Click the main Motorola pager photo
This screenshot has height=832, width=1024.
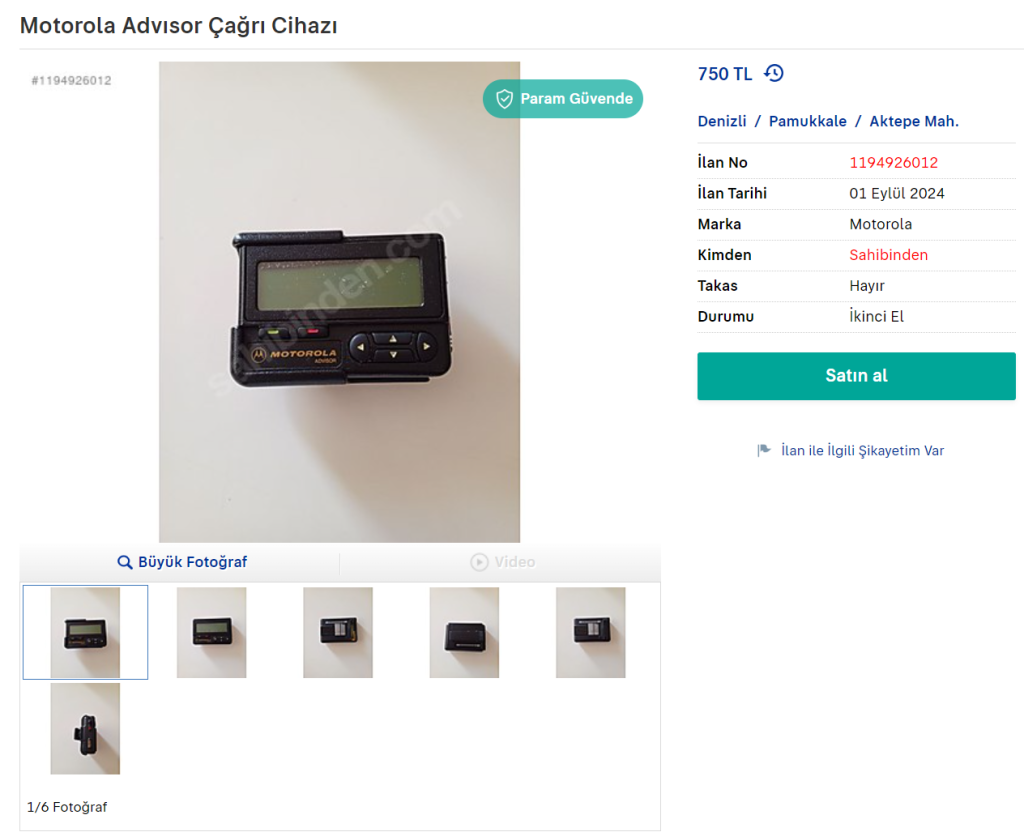pos(340,302)
